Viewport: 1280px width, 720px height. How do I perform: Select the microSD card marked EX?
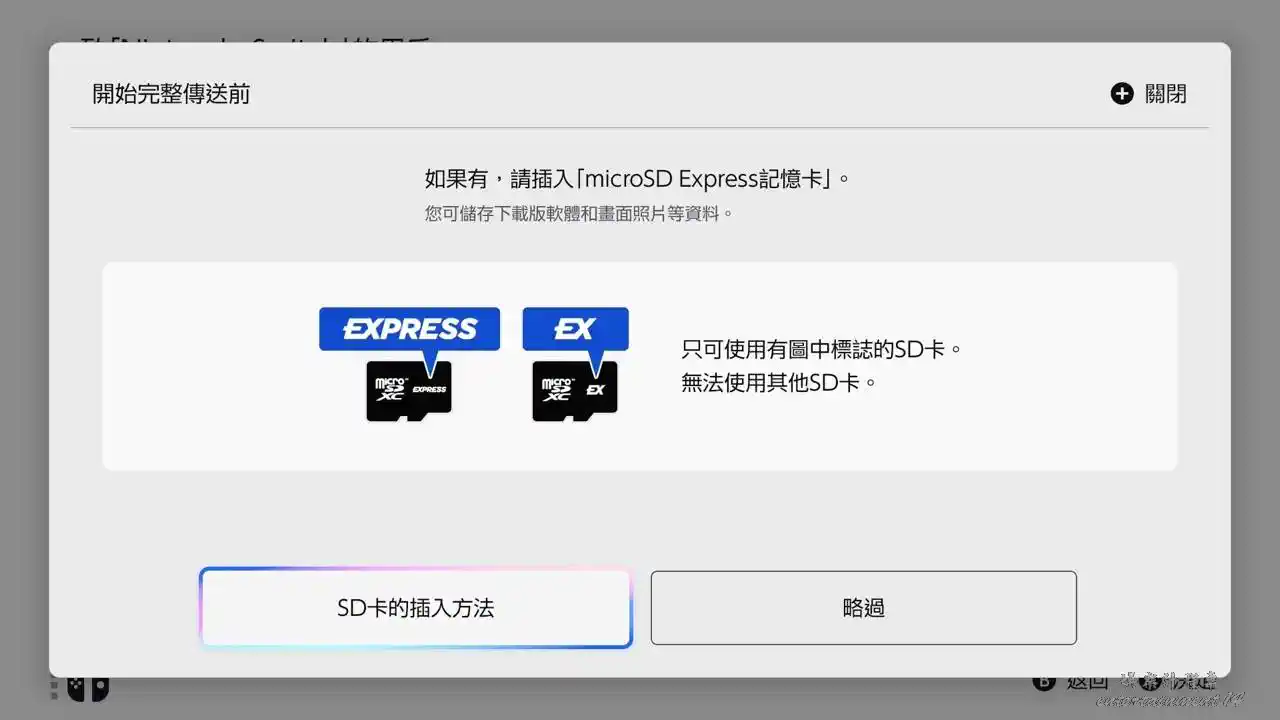[x=575, y=391]
